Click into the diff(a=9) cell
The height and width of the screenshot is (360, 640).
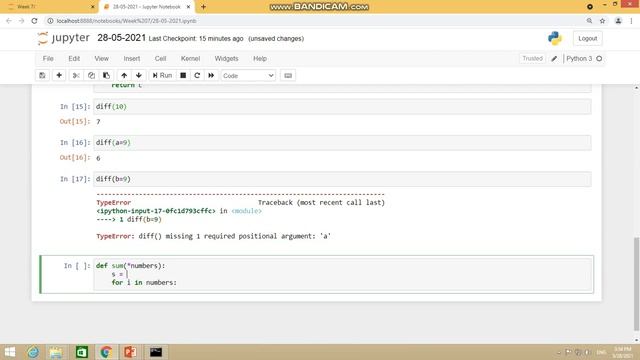tap(342, 142)
